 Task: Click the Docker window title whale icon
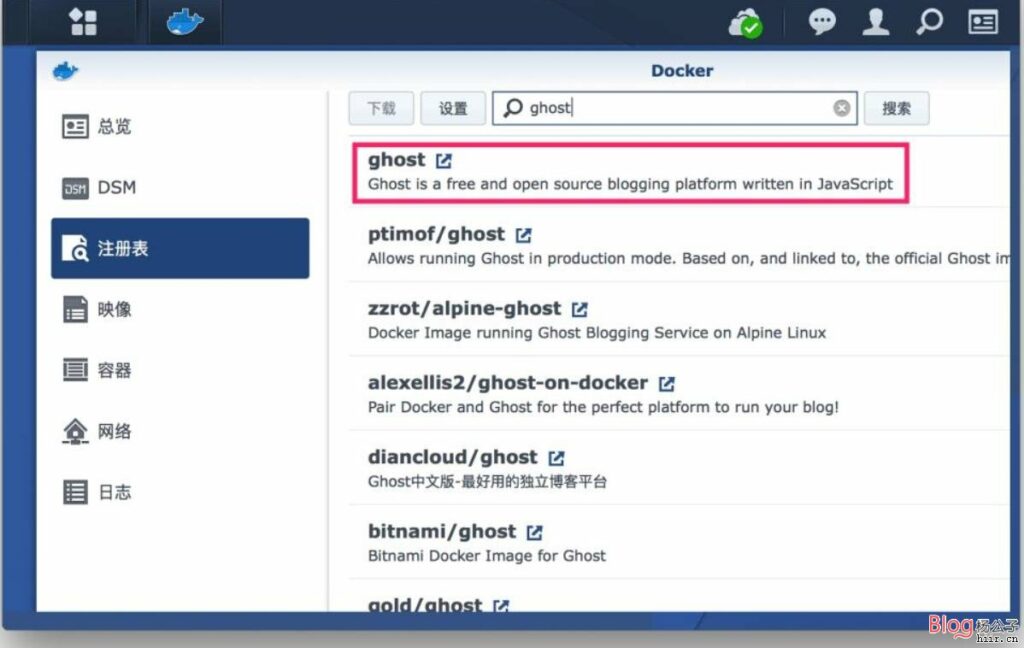[65, 71]
